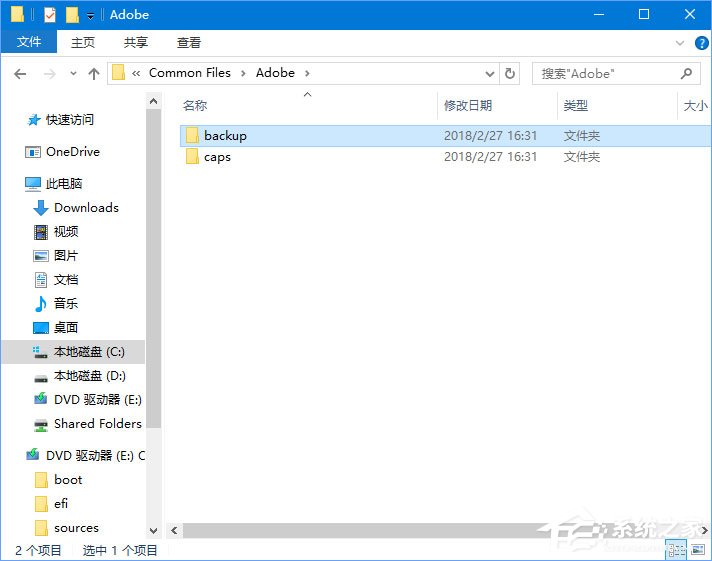The image size is (712, 561).
Task: Open Customize Quick Access Toolbar dropdown
Action: 90,16
